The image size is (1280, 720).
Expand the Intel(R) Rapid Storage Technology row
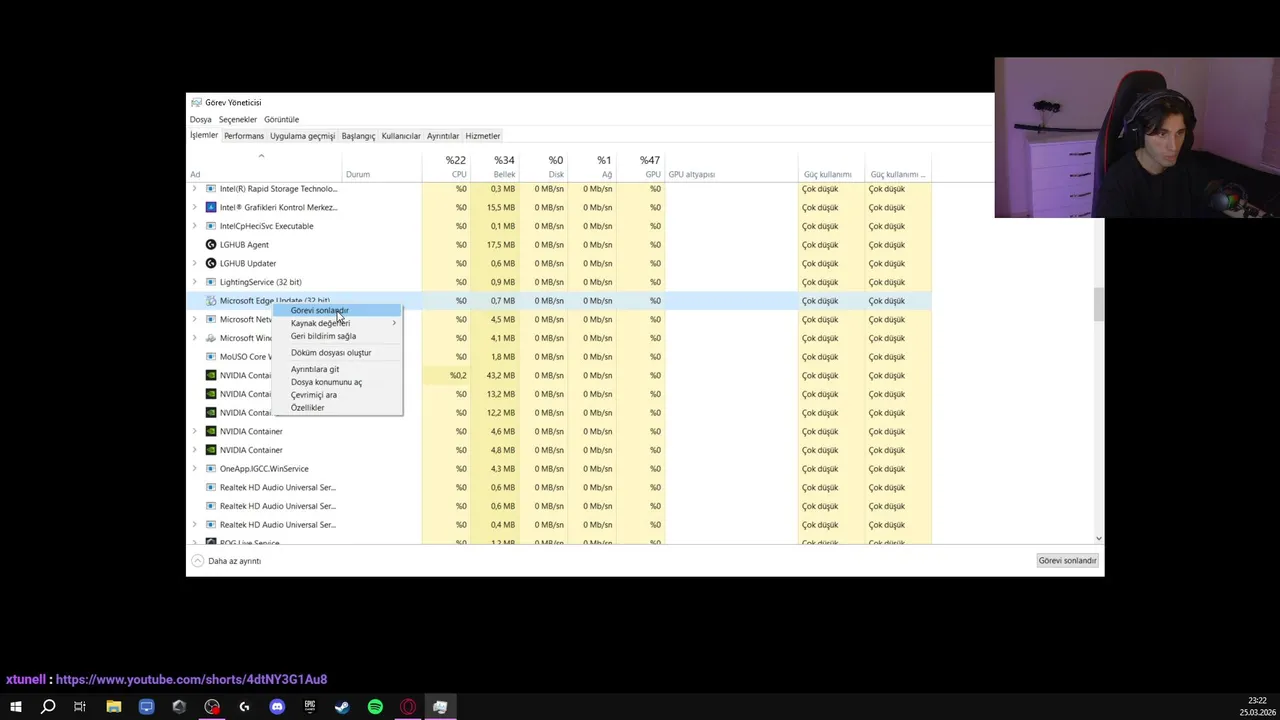(194, 189)
